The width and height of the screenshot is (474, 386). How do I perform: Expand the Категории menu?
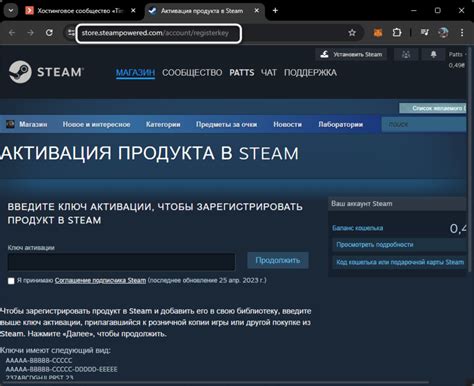(x=163, y=124)
